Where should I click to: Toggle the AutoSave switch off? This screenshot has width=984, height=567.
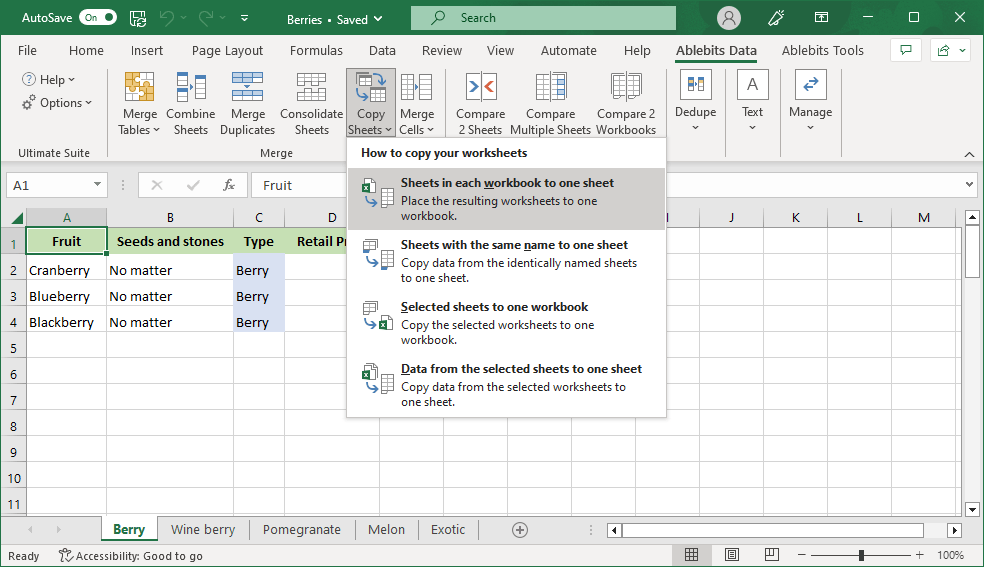(x=97, y=18)
